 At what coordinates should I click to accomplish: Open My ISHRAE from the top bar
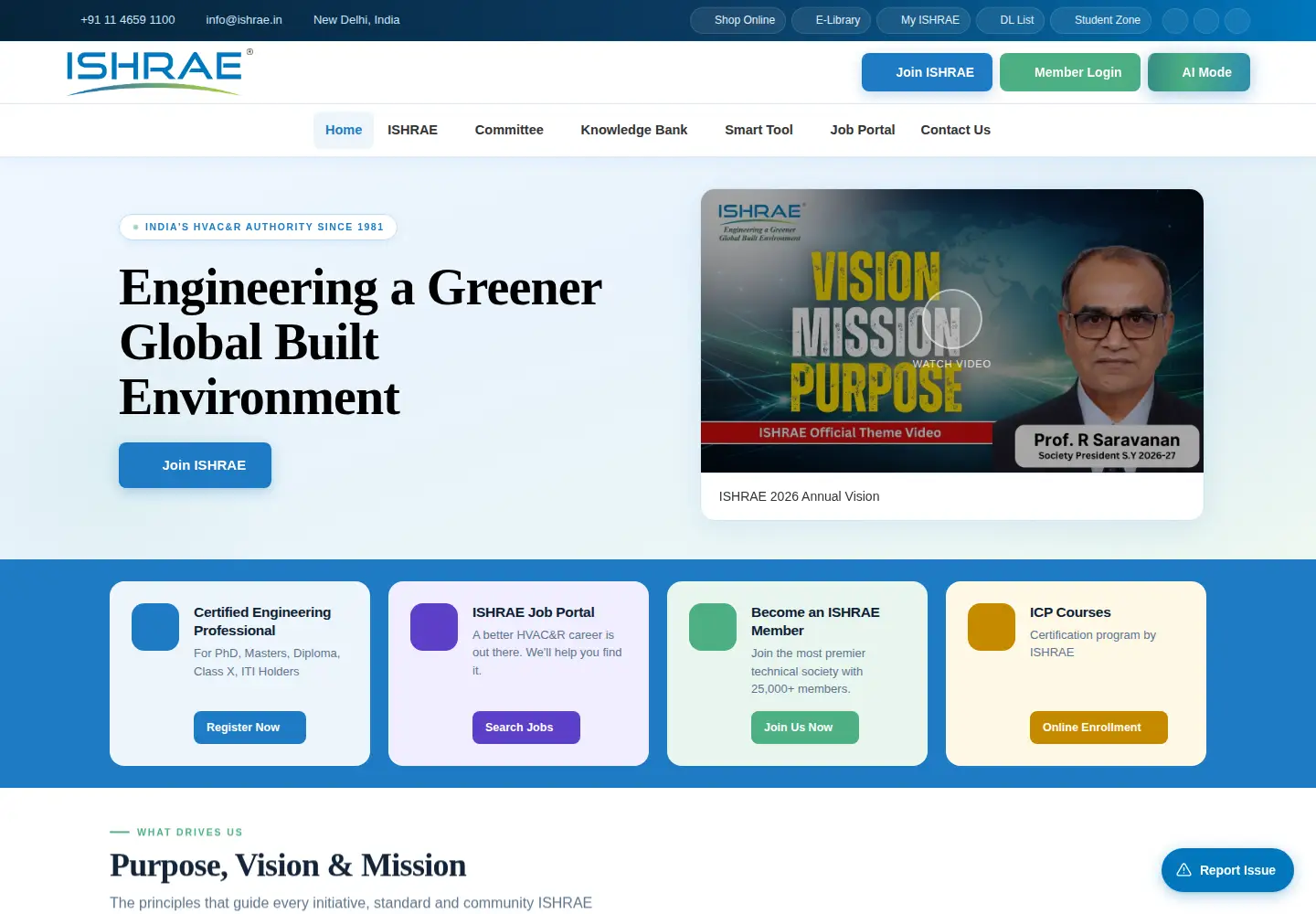tap(923, 20)
